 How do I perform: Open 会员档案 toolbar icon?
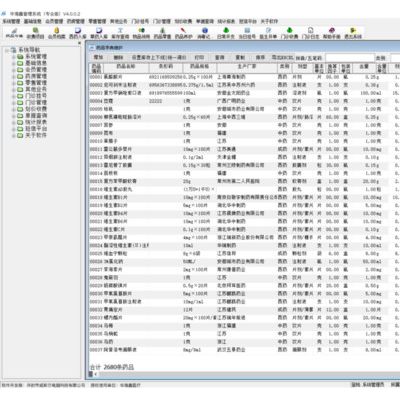coord(56,33)
